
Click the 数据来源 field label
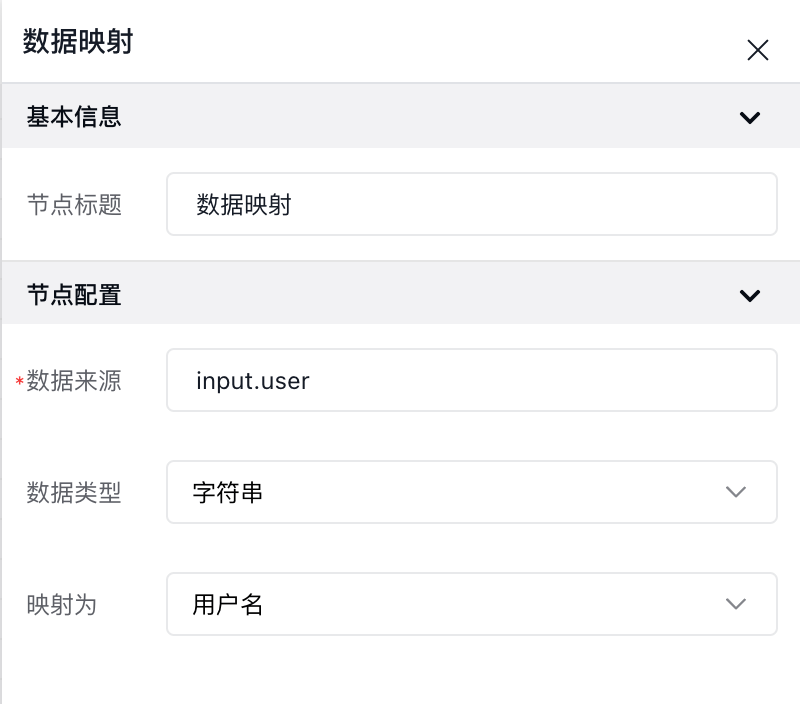point(74,381)
